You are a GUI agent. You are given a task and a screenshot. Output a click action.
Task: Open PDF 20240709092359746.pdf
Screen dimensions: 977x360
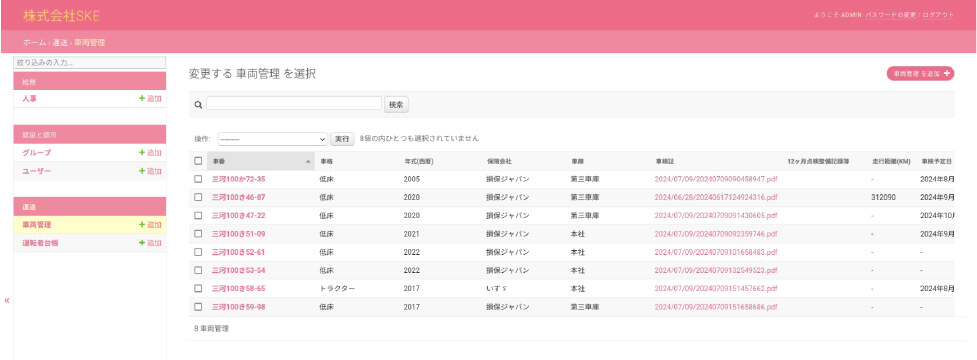(716, 234)
